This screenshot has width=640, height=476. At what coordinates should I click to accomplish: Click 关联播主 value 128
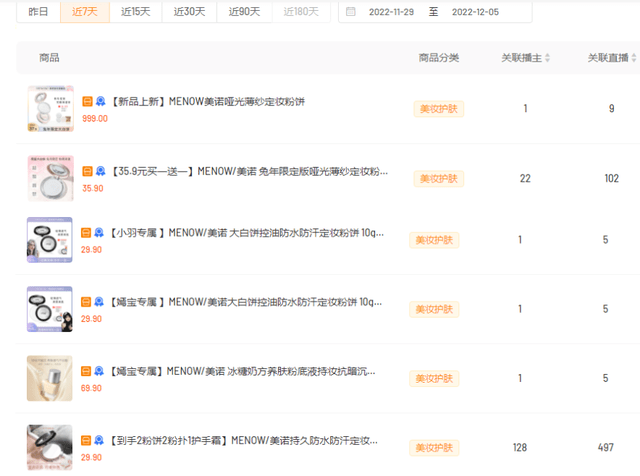(x=520, y=448)
